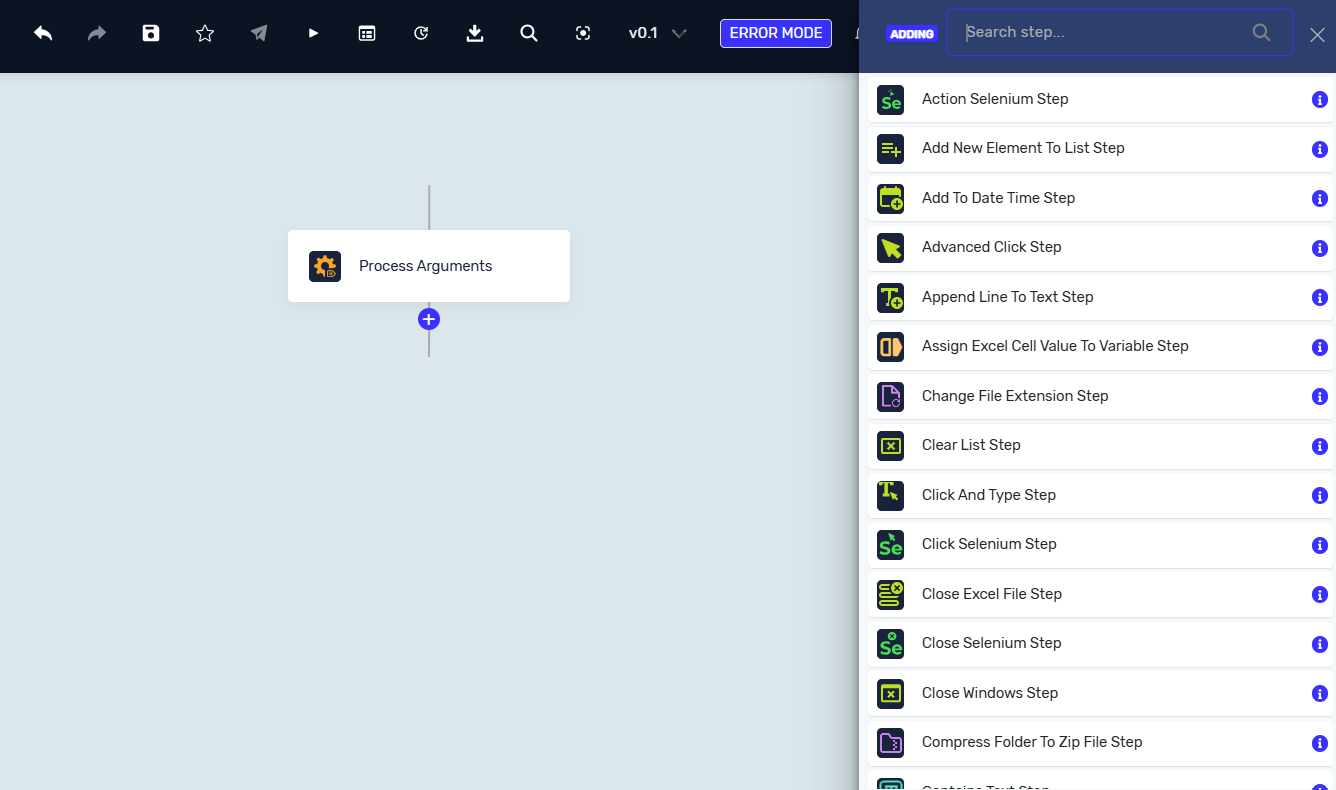The image size is (1336, 790).
Task: Click into the Search step field
Action: tap(1119, 33)
